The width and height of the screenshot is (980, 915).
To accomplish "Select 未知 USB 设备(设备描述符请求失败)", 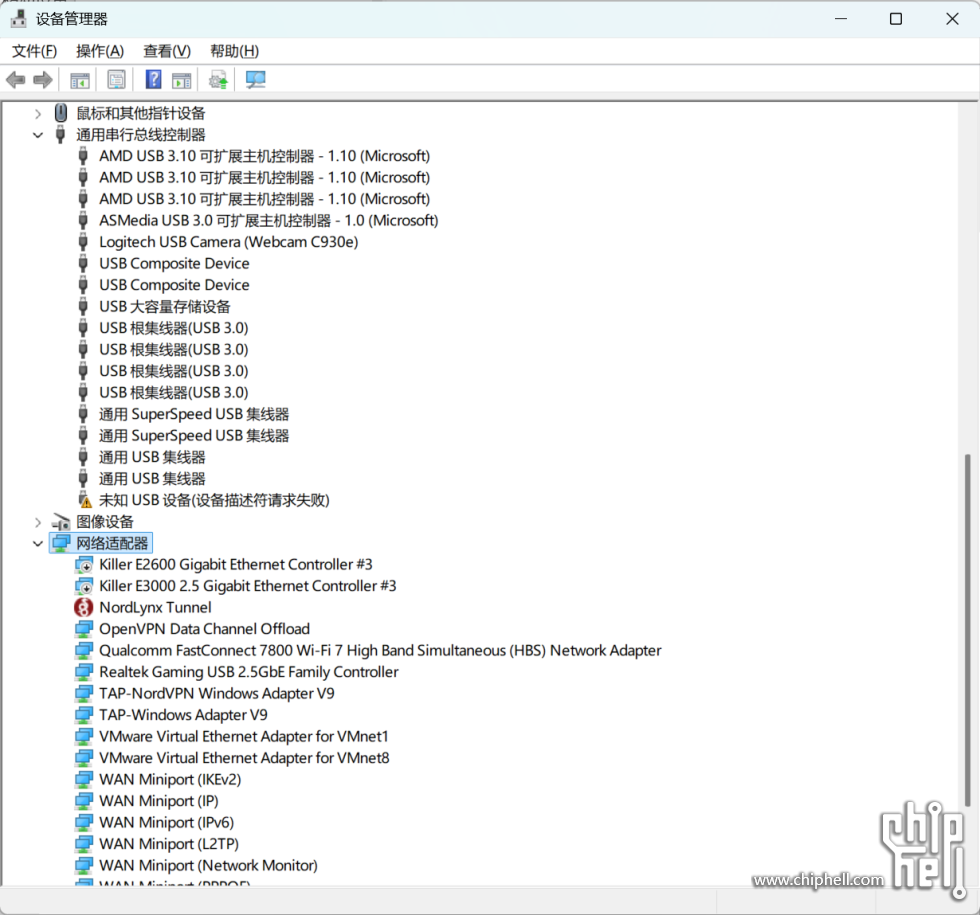I will click(214, 500).
